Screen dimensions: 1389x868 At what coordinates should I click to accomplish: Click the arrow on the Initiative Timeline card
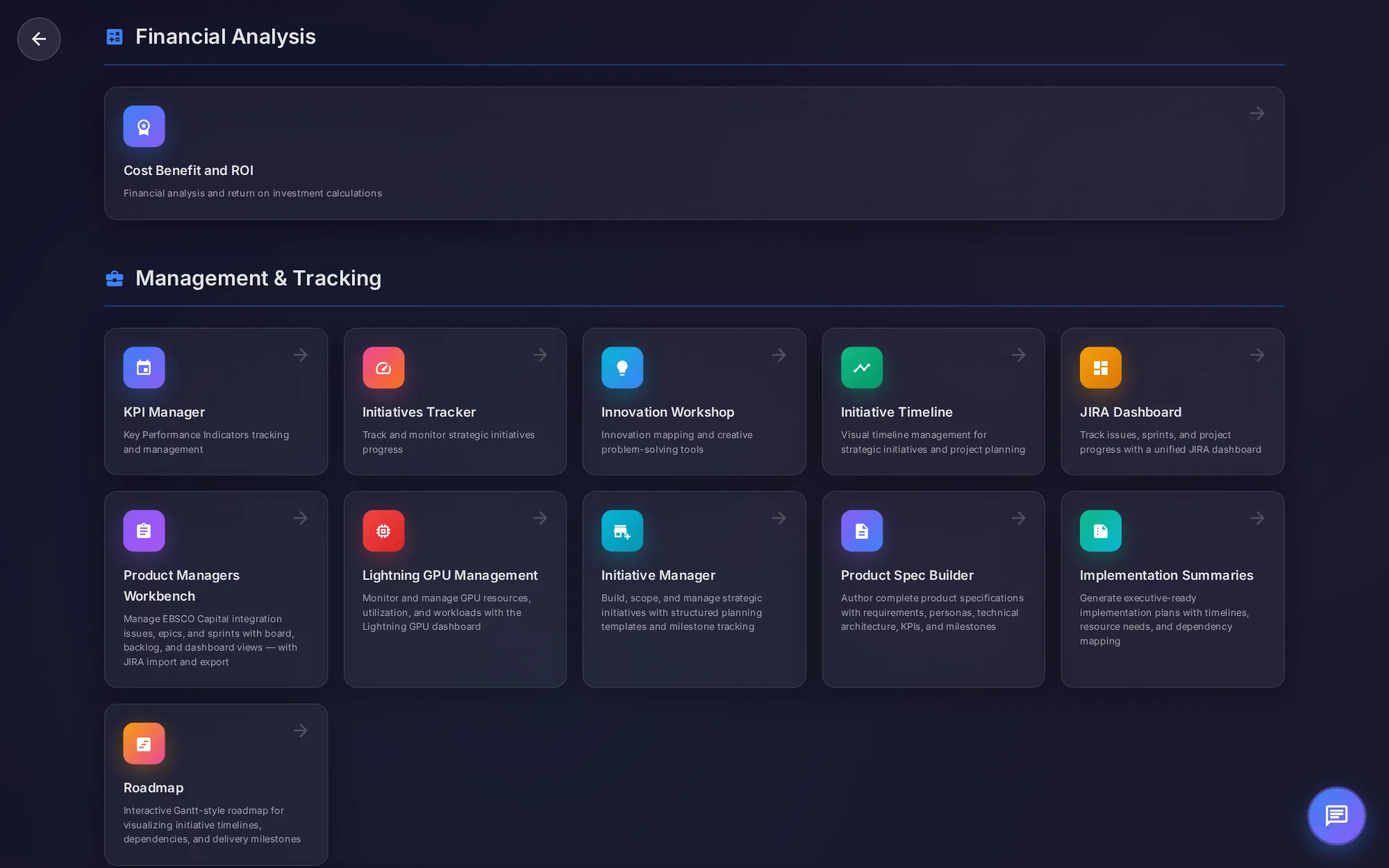pyautogui.click(x=1018, y=355)
